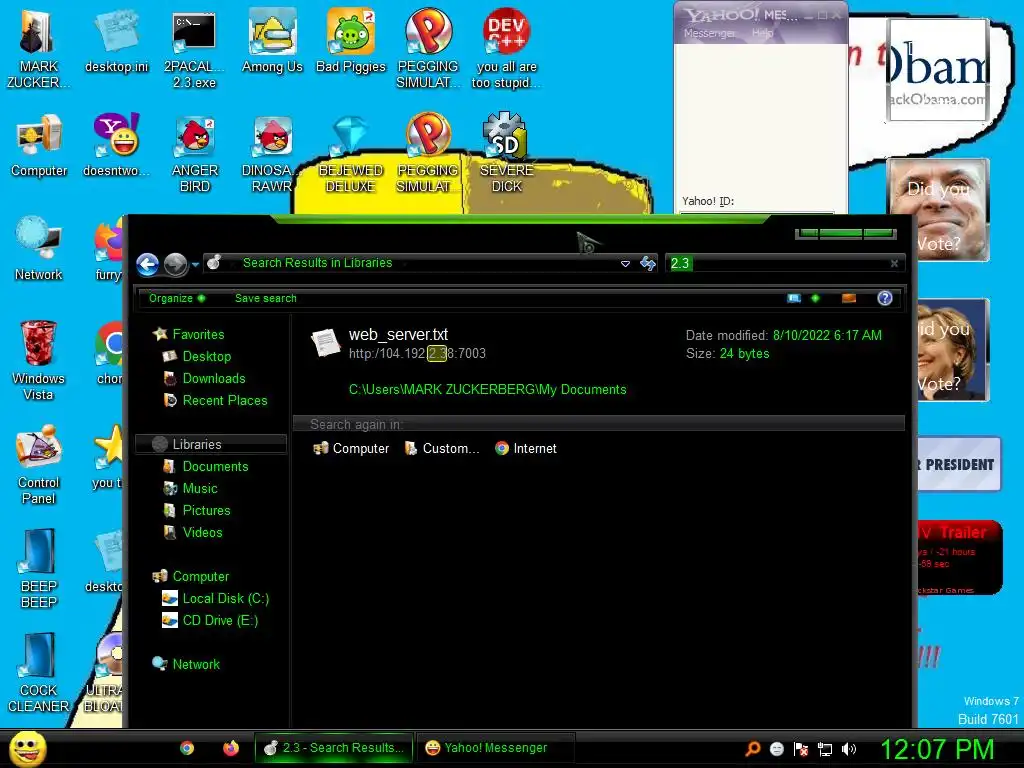
Task: Select the MARK ZUCKER... desktop icon
Action: click(x=39, y=48)
